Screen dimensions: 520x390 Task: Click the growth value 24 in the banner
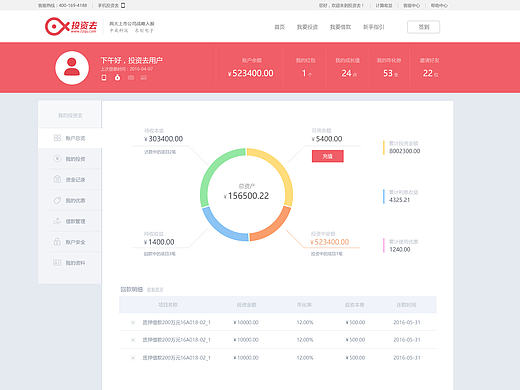coord(346,73)
